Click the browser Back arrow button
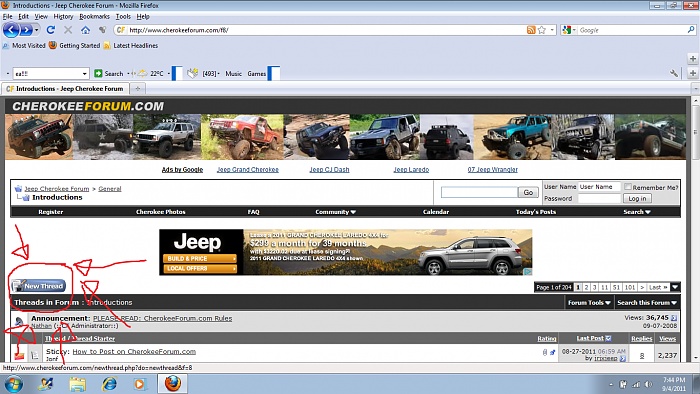 point(11,30)
